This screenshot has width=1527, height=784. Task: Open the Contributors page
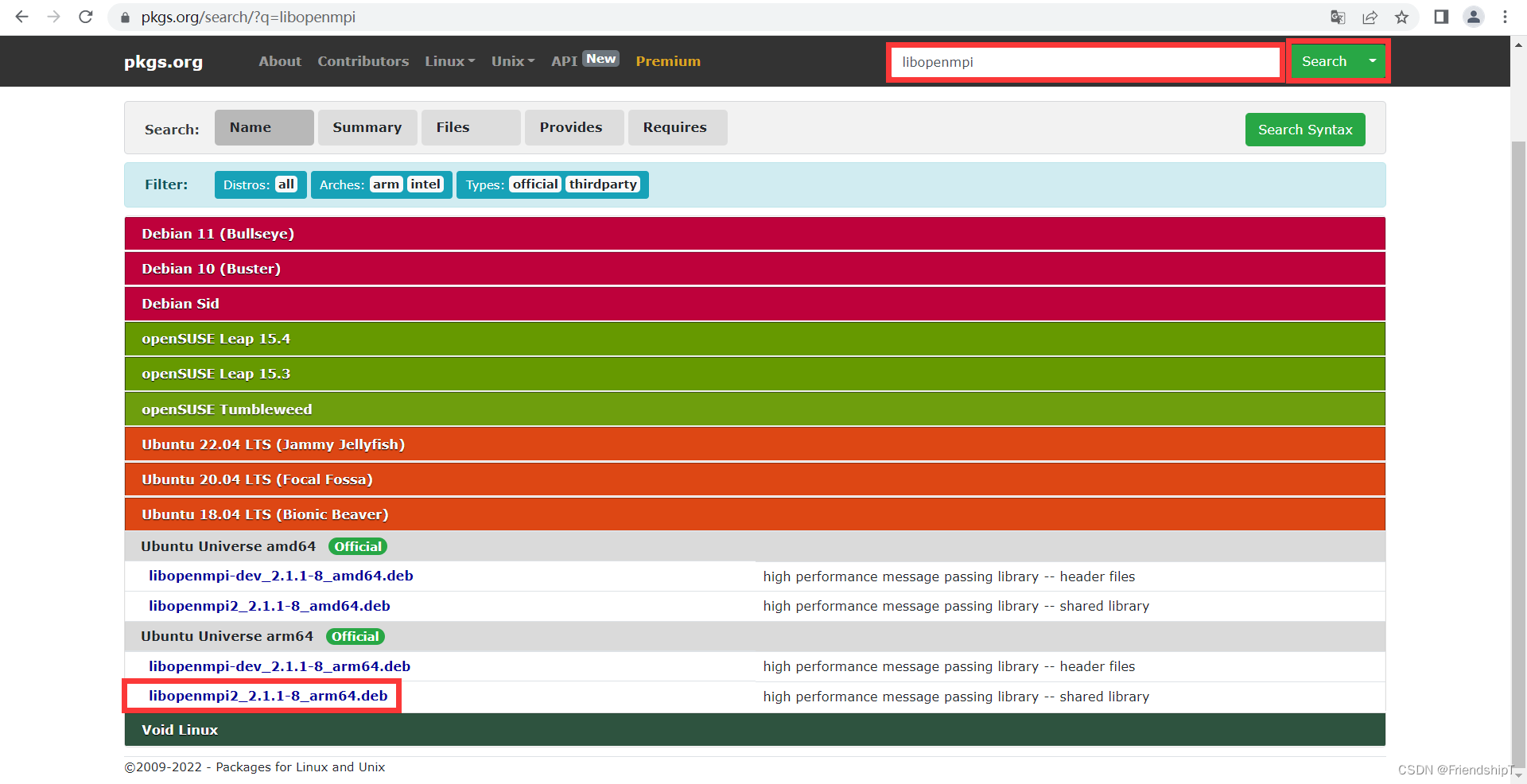[x=363, y=61]
